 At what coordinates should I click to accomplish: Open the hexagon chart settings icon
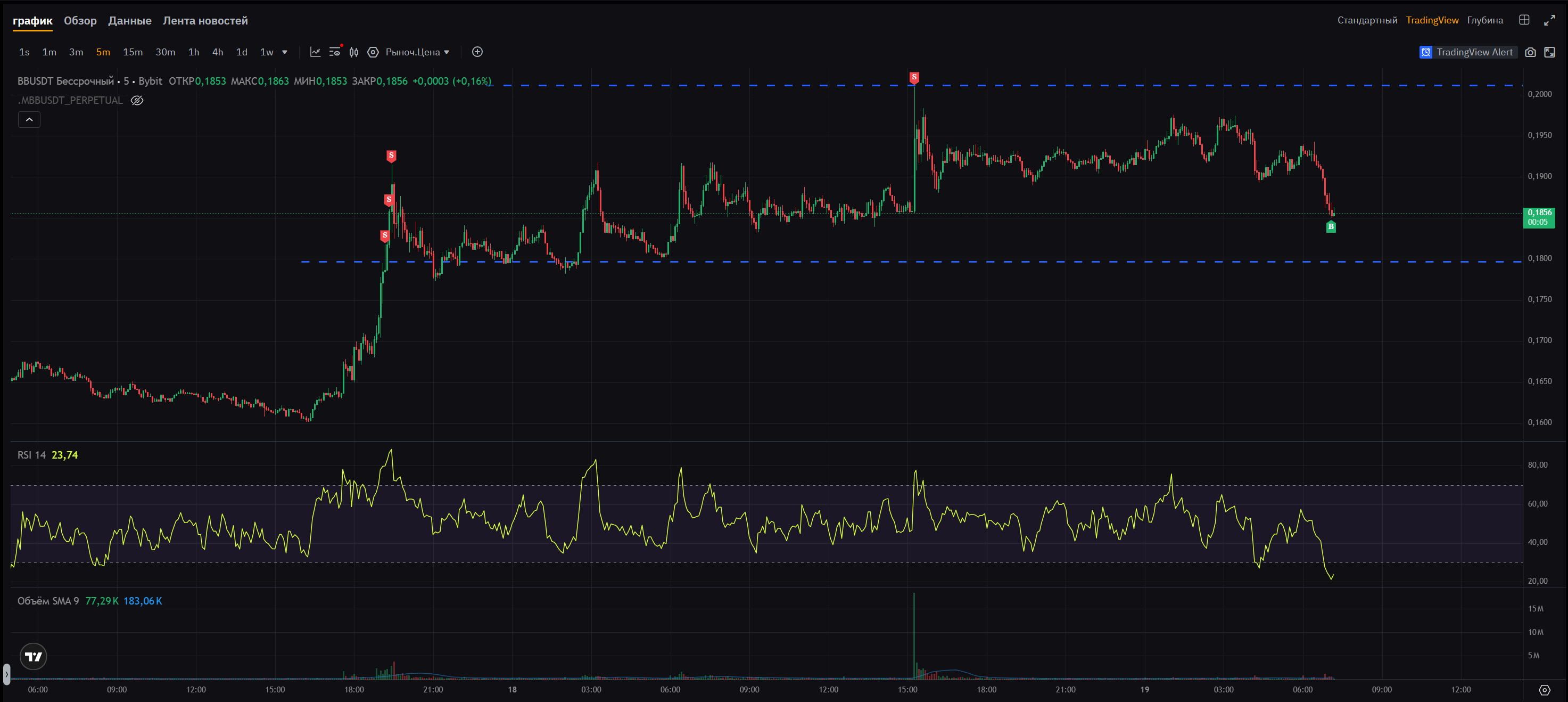373,52
